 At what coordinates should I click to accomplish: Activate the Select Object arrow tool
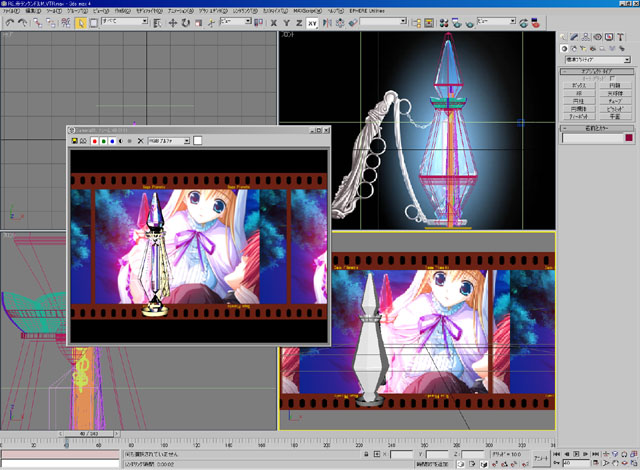[x=80, y=23]
